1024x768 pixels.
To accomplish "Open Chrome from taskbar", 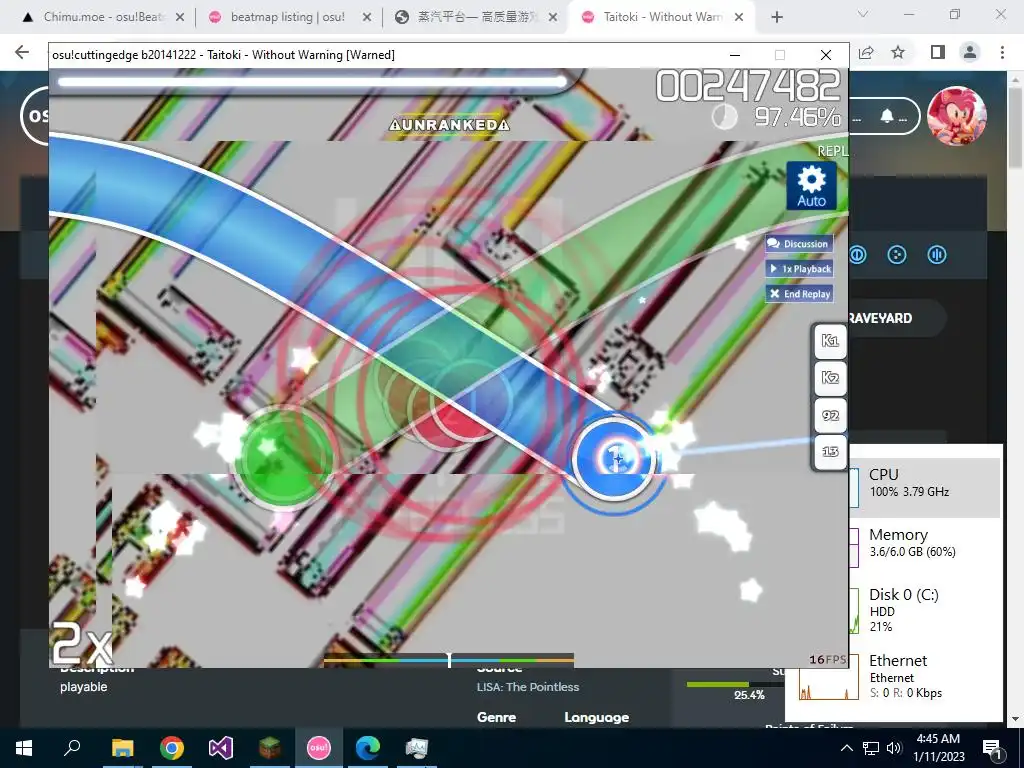I will [x=172, y=748].
